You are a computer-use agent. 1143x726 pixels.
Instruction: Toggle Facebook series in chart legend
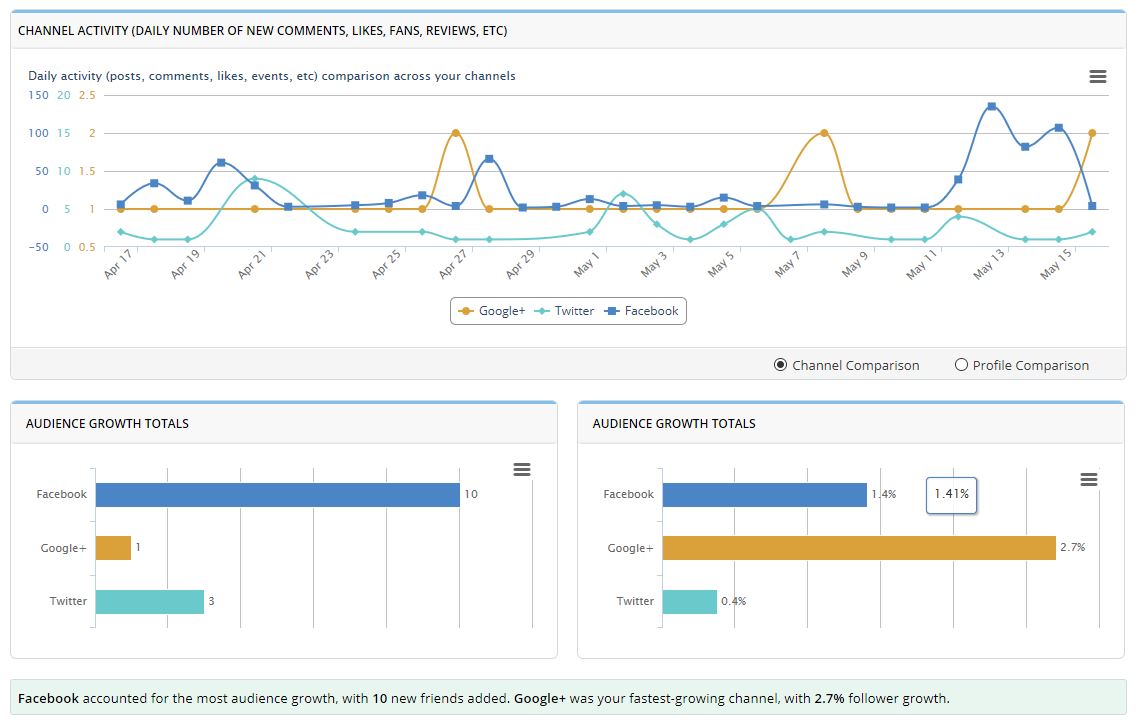point(641,311)
